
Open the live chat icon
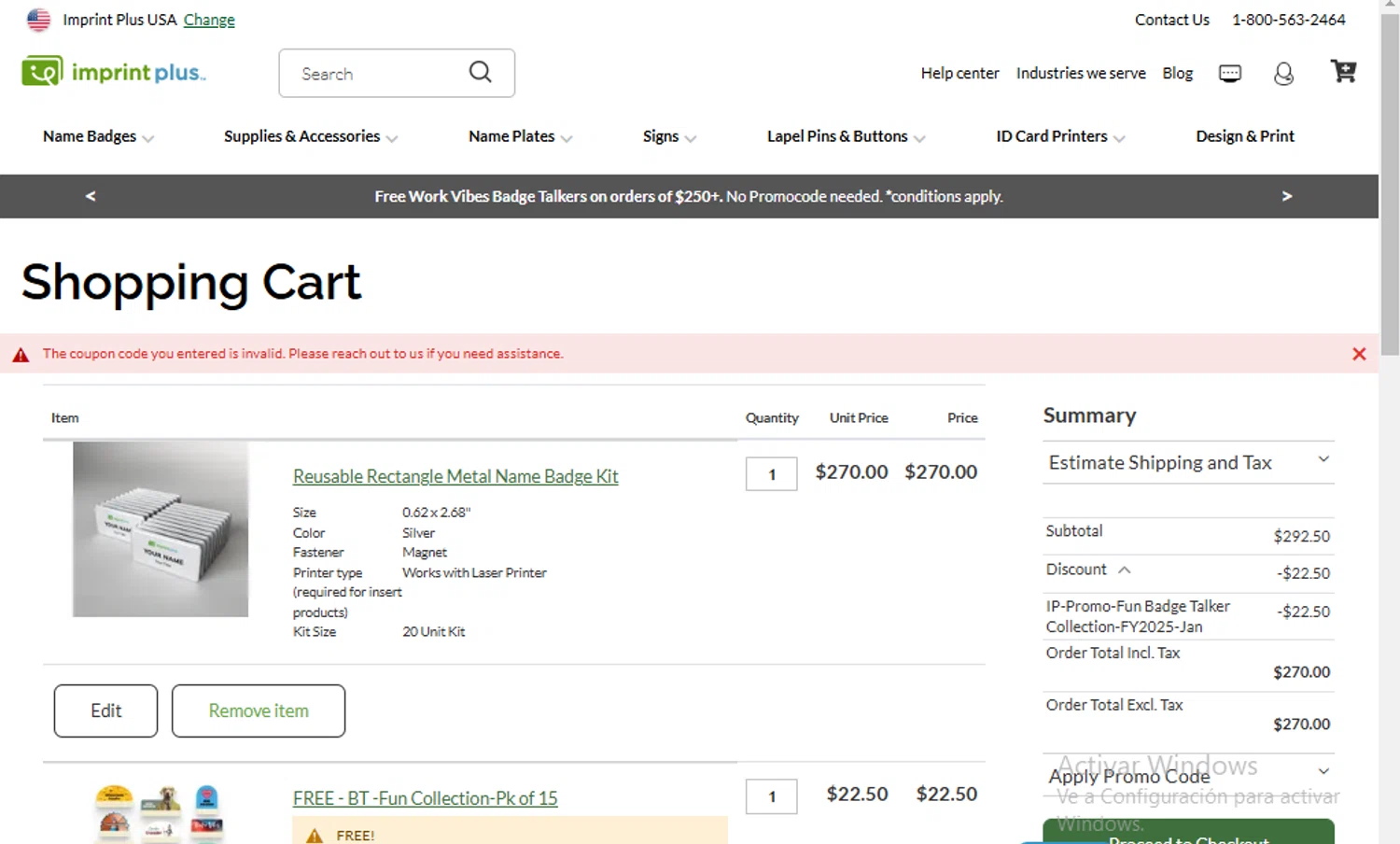(1230, 73)
